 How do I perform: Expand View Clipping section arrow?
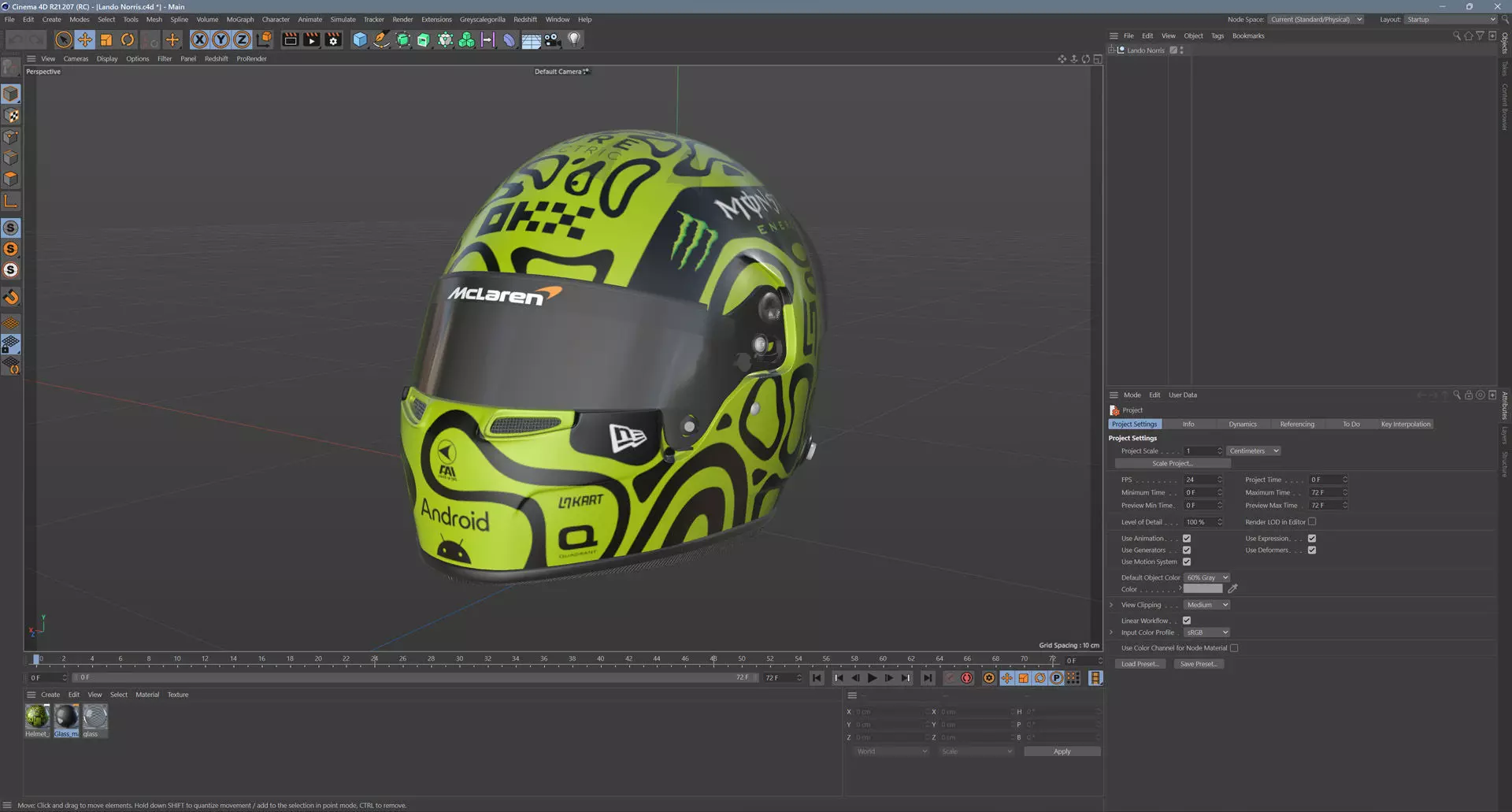click(1111, 605)
